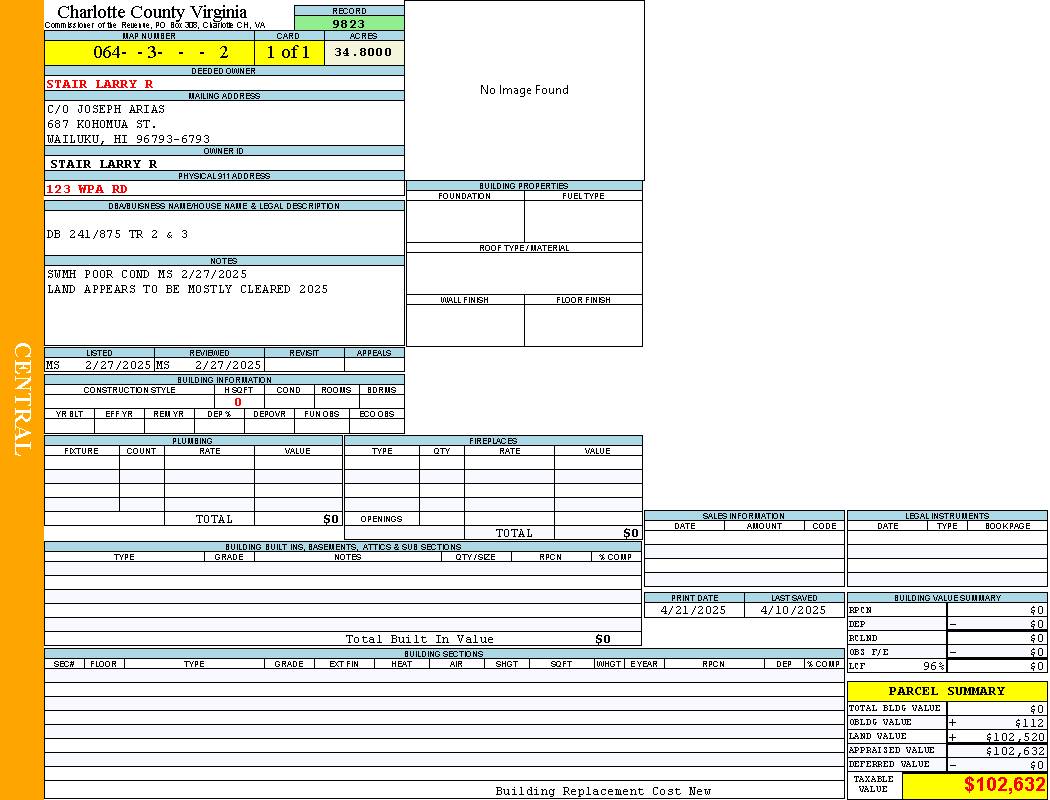Click the orange CENTRAL side banner
Viewport: 1050px width, 800px height.
click(x=22, y=400)
